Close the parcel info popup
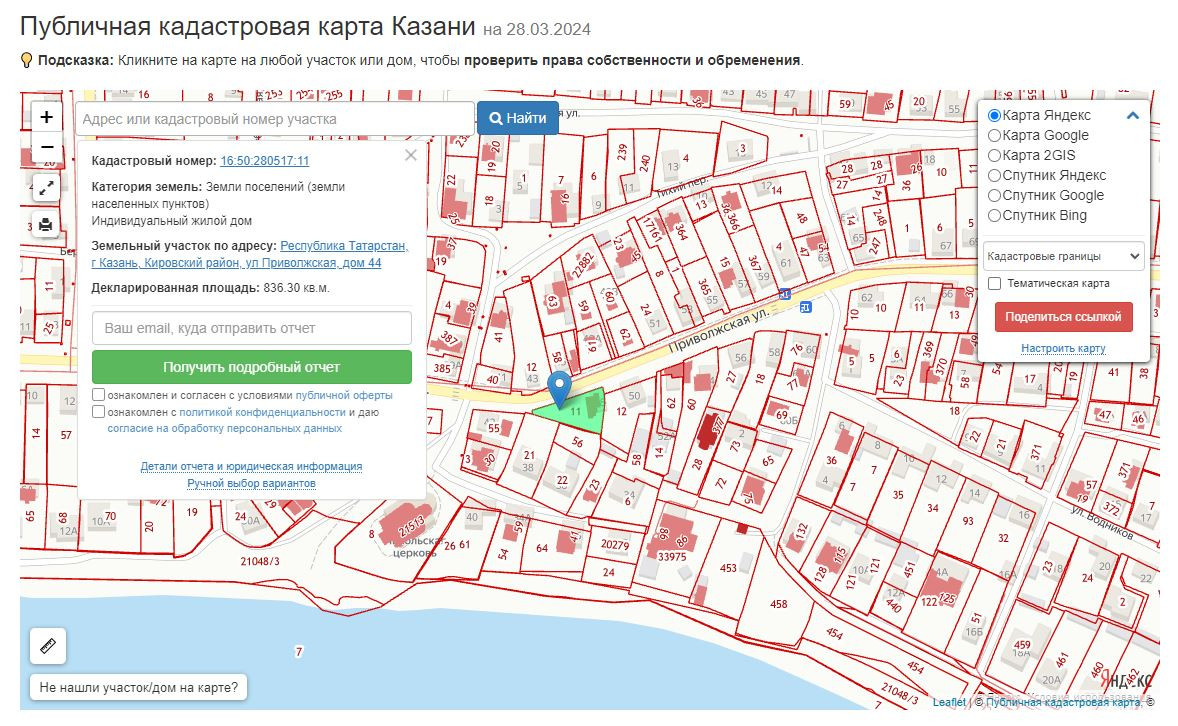 410,156
